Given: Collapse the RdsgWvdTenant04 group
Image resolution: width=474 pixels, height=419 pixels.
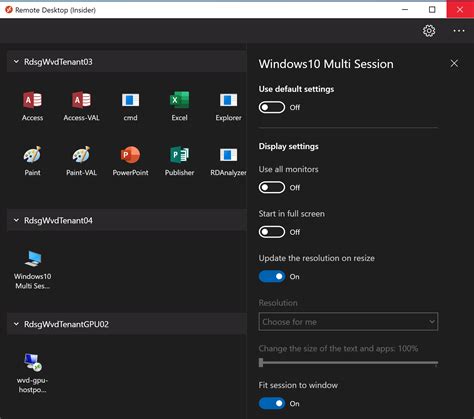Looking at the screenshot, I should 16,220.
